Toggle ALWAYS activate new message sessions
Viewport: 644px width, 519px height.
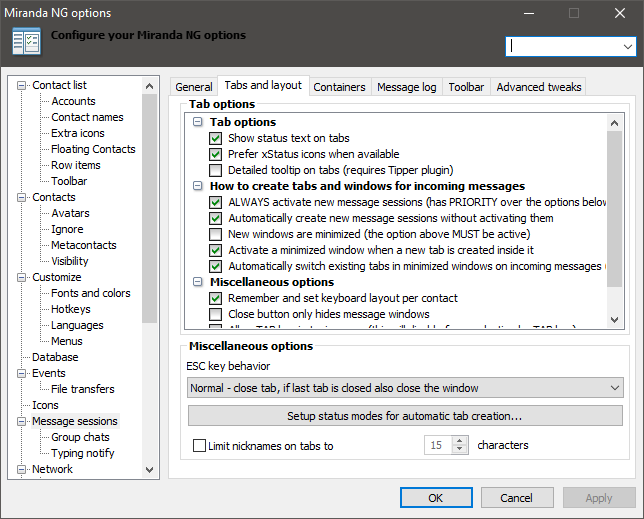click(215, 202)
